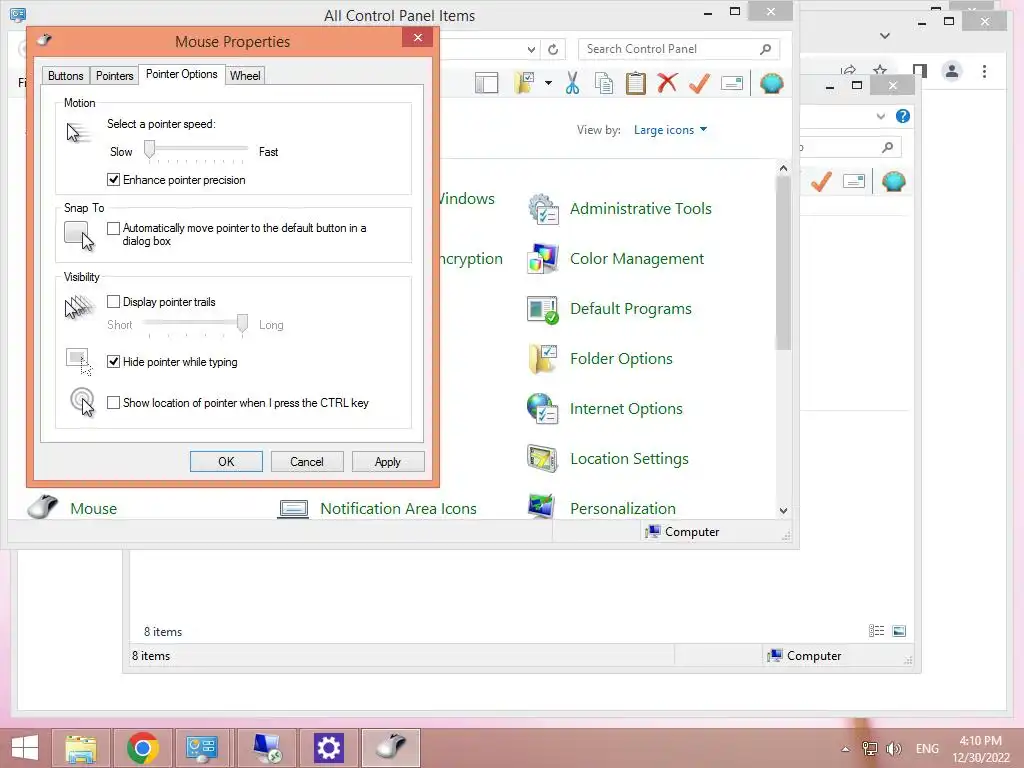
Task: Expand the address bar history dropdown arrow
Action: [532, 50]
